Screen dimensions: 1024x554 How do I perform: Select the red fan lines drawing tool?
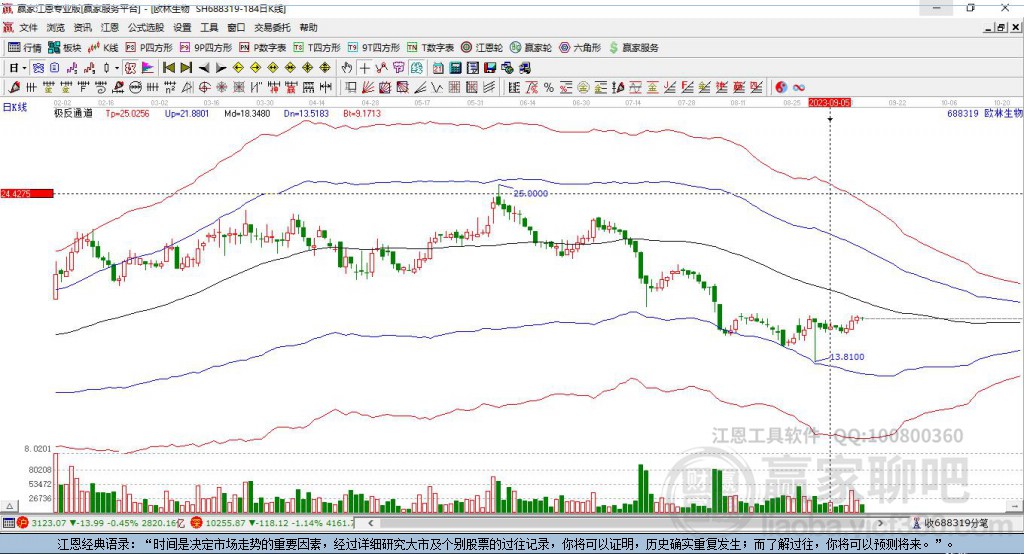tap(368, 88)
